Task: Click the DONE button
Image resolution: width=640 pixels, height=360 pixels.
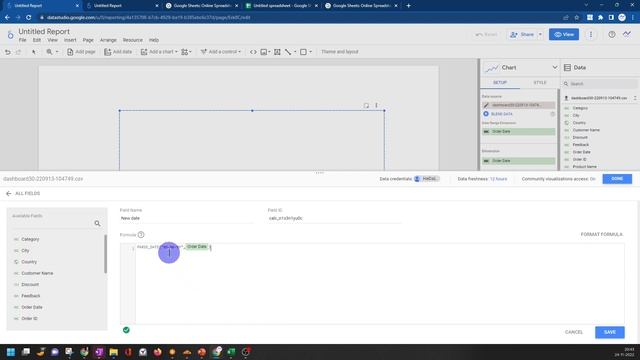Action: click(617, 179)
